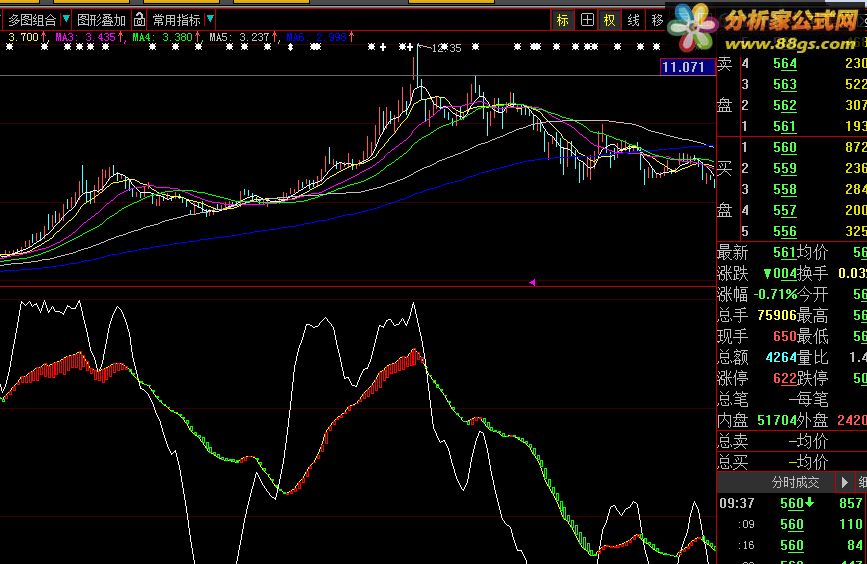The image size is (867, 564).
Task: Click the 涨幅 percentage -0.71%
Action: (x=775, y=295)
